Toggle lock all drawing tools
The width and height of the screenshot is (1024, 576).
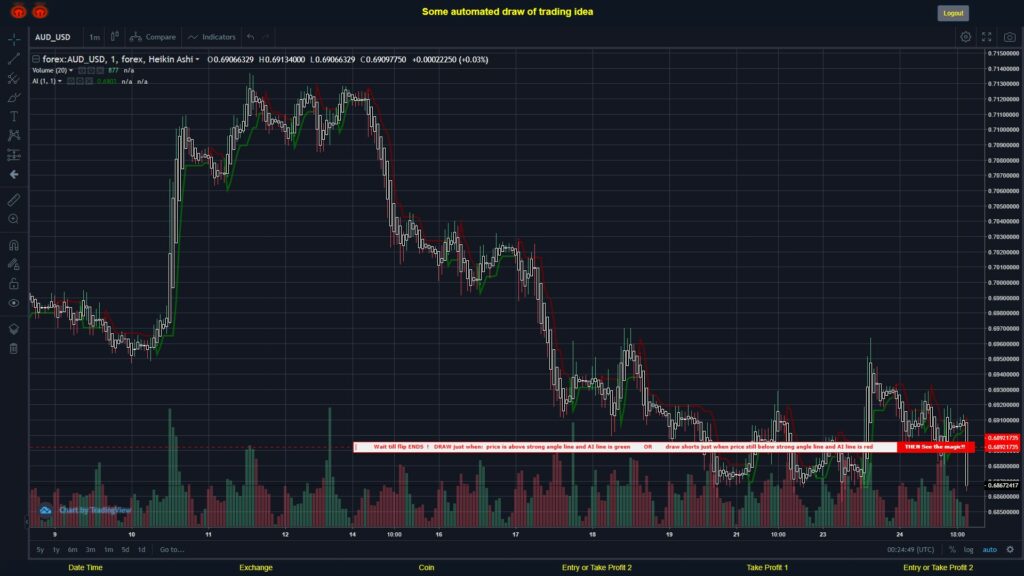14,283
